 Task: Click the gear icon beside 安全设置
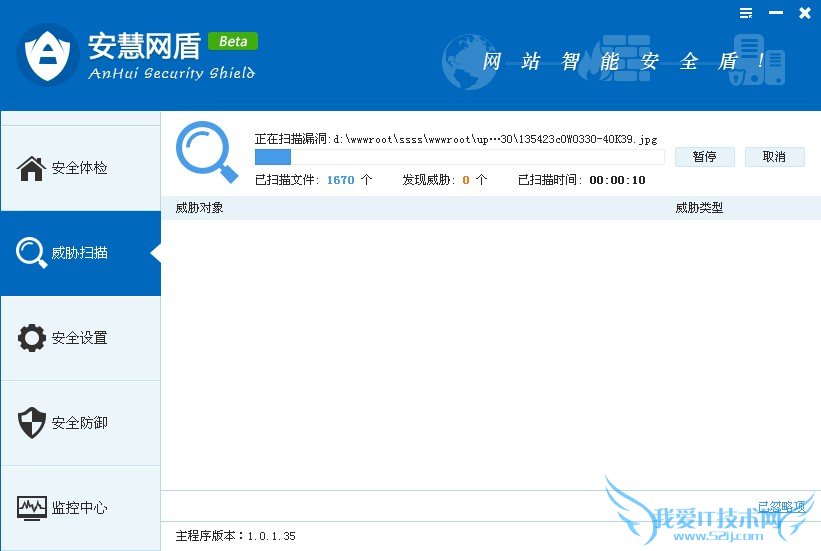31,338
